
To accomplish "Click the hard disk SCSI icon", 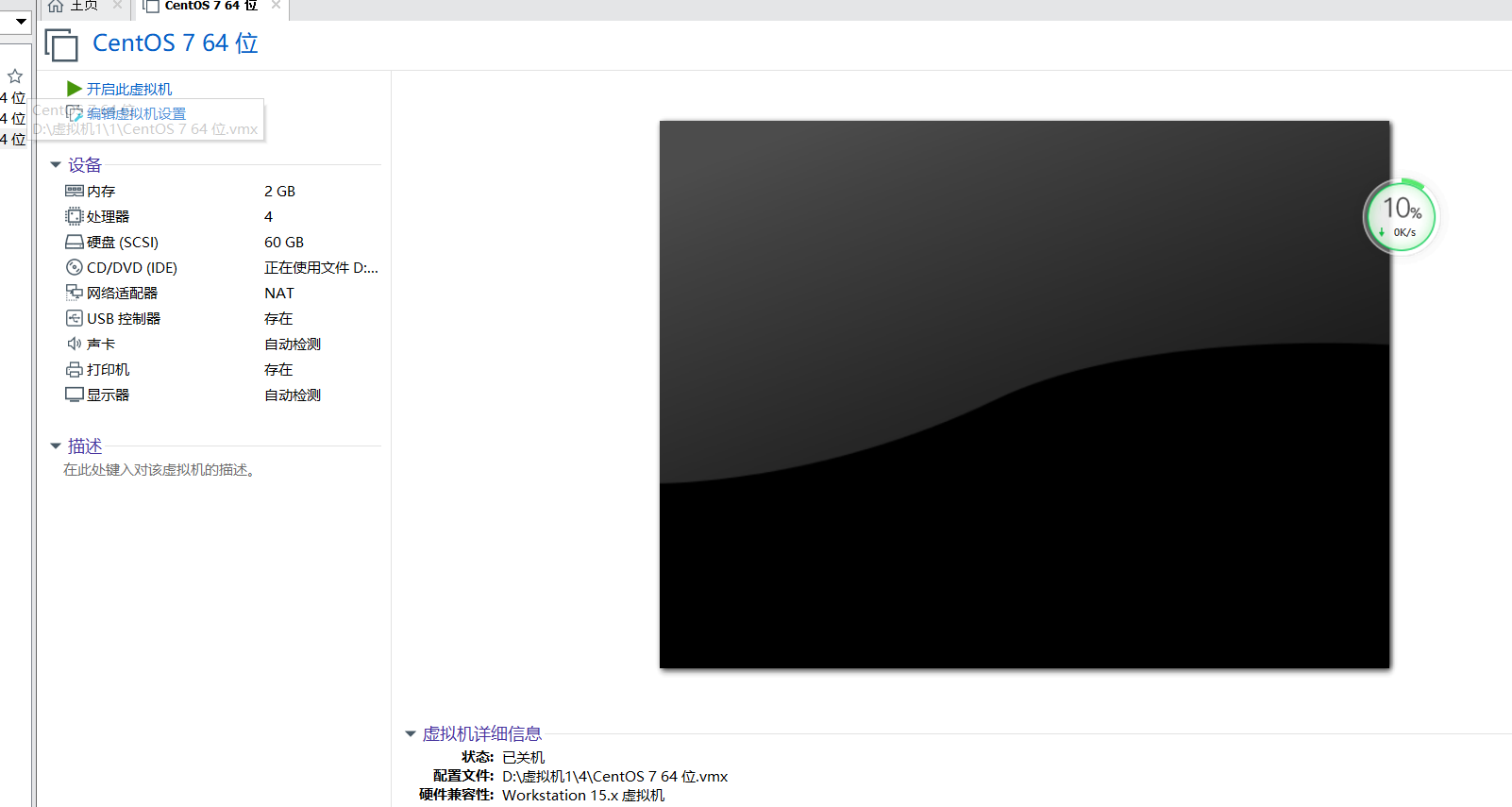I will (x=75, y=243).
